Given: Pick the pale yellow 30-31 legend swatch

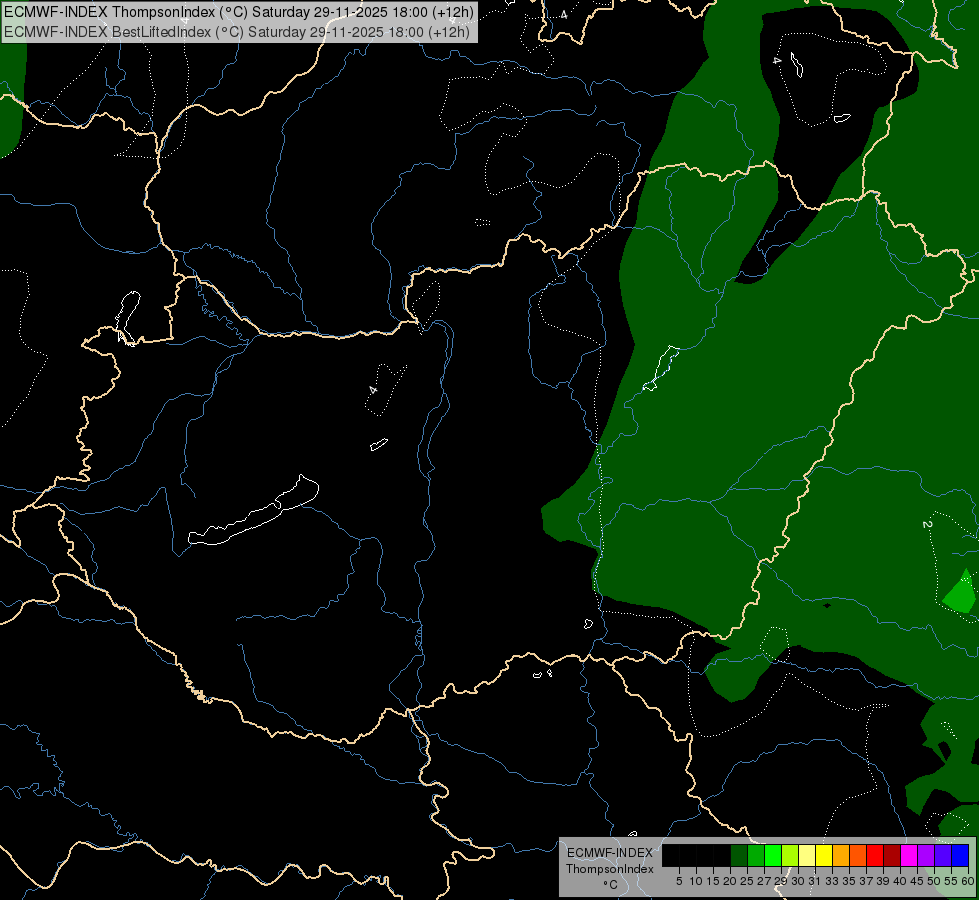Looking at the screenshot, I should [x=807, y=855].
